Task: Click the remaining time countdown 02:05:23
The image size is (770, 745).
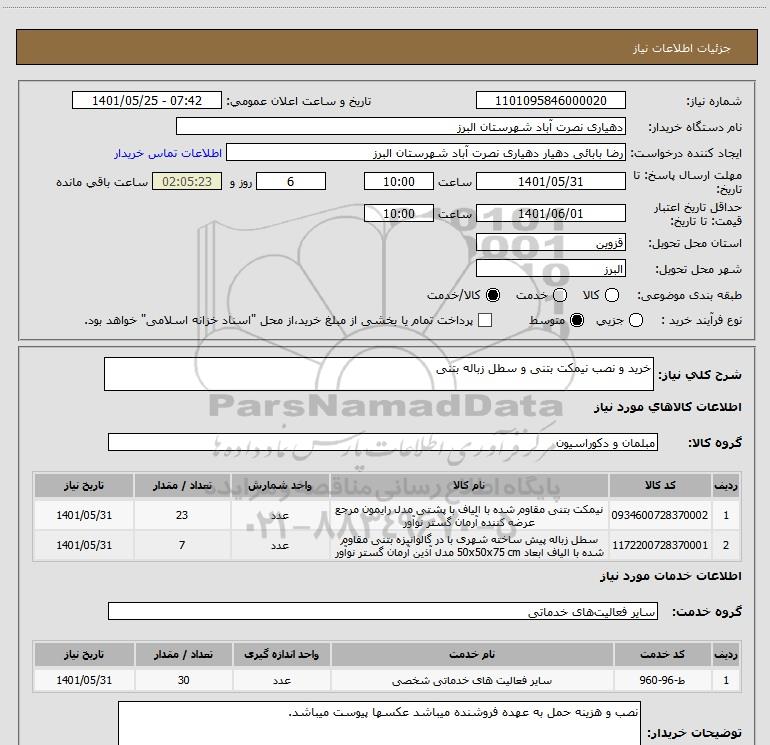Action: [187, 181]
